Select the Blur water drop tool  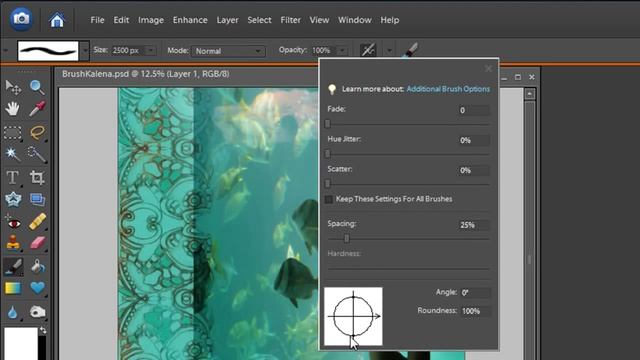[13, 312]
